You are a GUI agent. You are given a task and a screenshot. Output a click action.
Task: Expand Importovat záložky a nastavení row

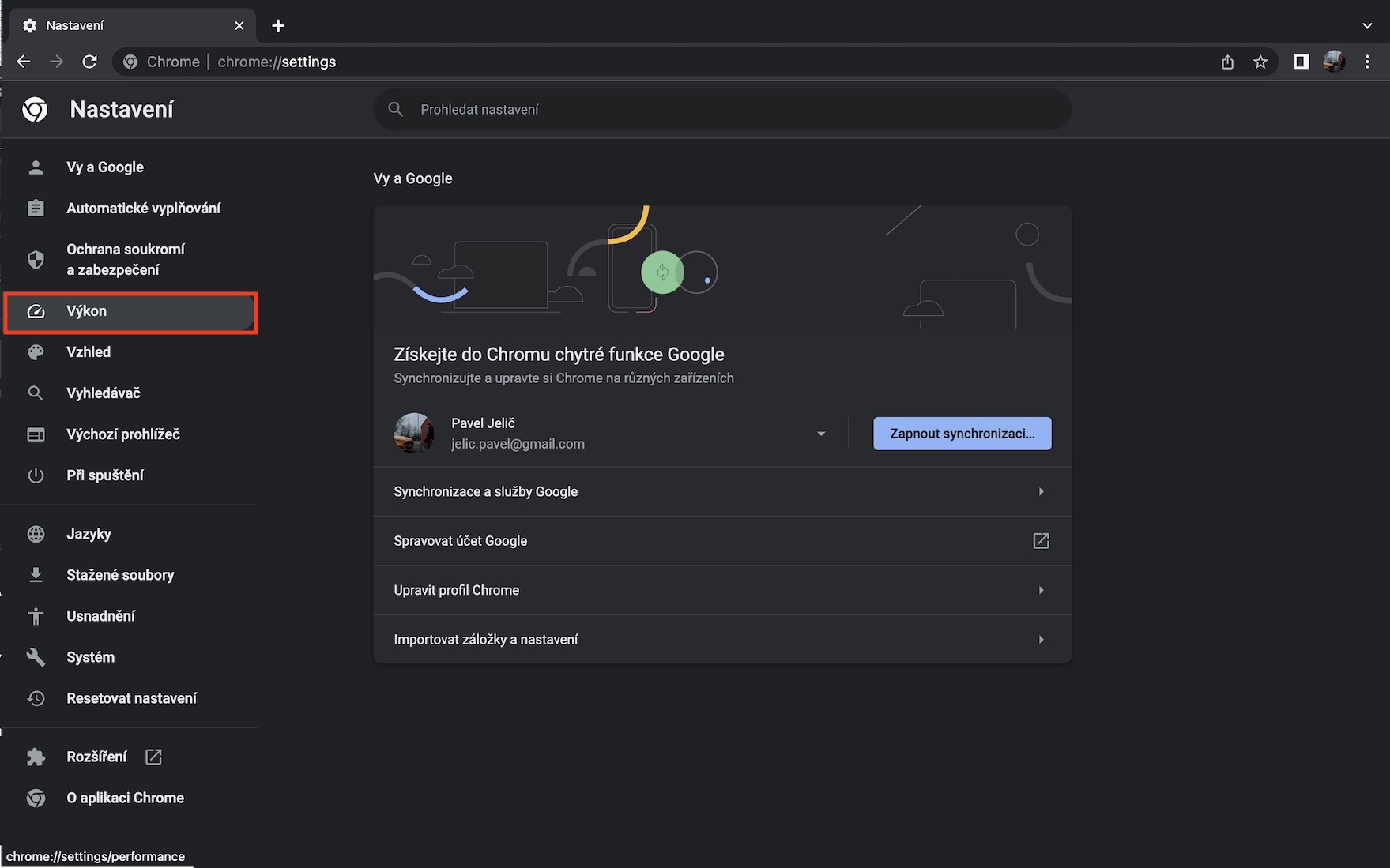point(722,639)
